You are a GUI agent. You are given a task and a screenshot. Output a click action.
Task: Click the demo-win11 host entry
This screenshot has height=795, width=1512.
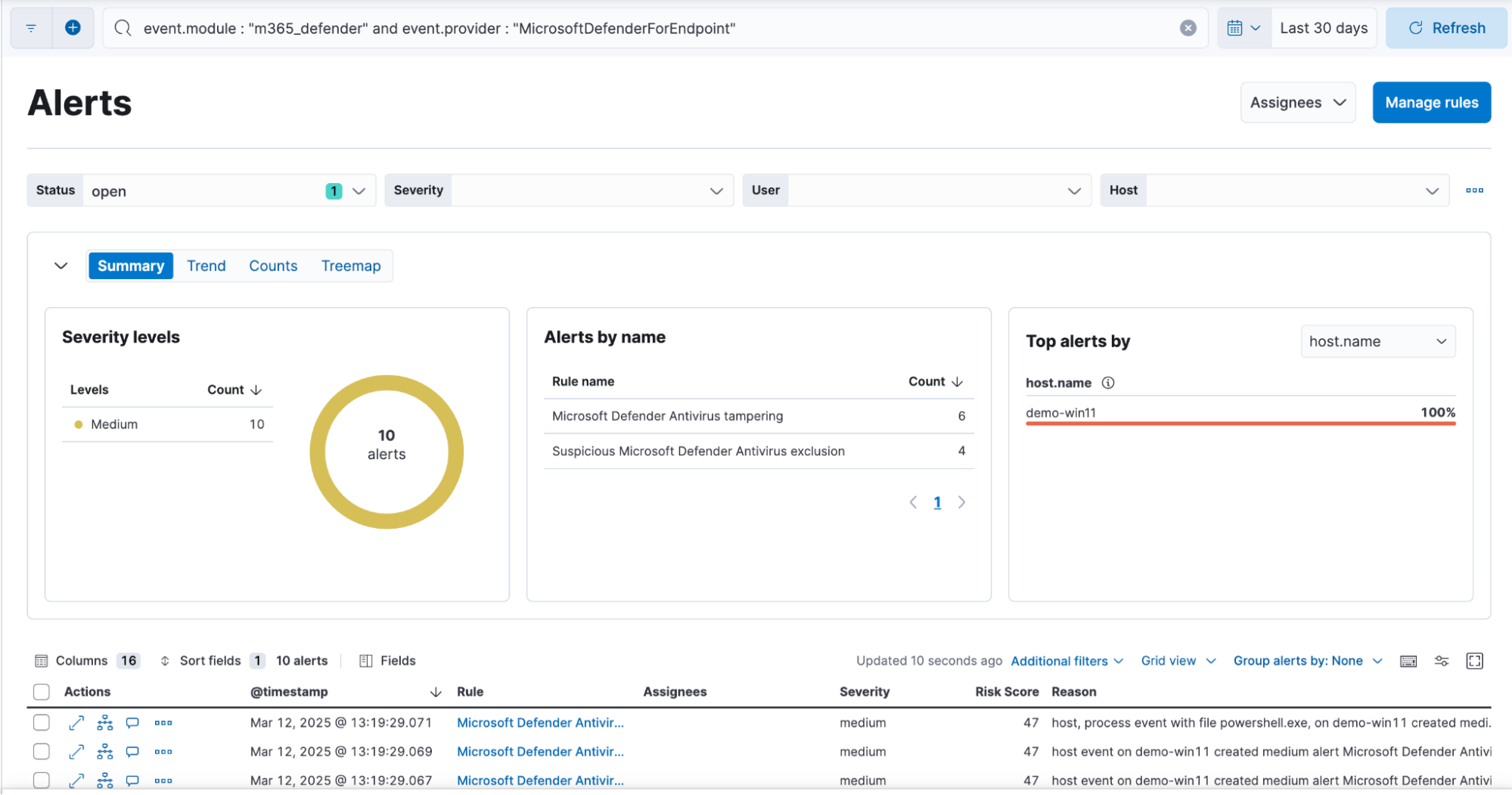coord(1060,413)
